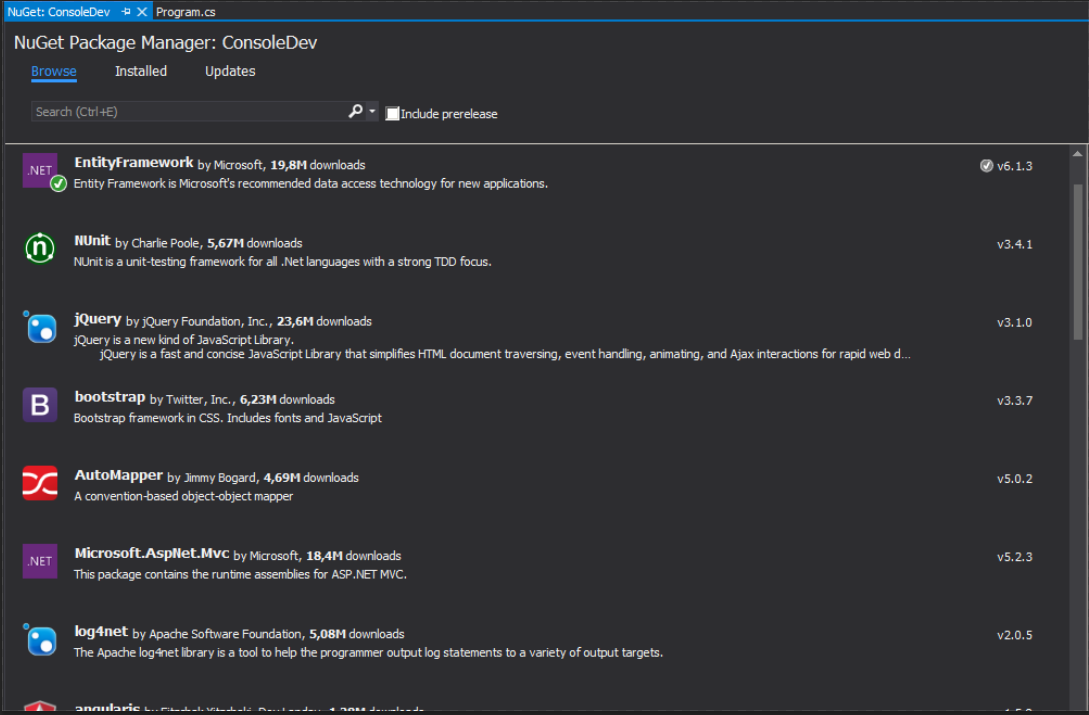Click the Apache log4net library description
Viewport: 1089px width, 715px height.
tap(368, 652)
